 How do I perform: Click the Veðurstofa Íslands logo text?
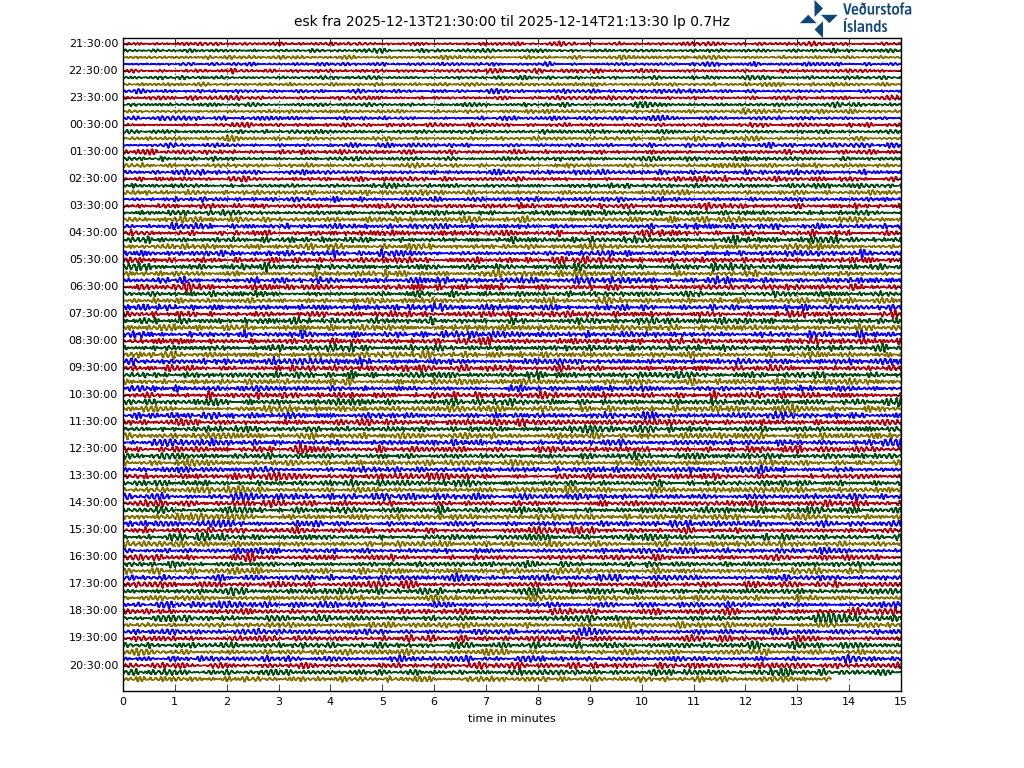coord(877,18)
